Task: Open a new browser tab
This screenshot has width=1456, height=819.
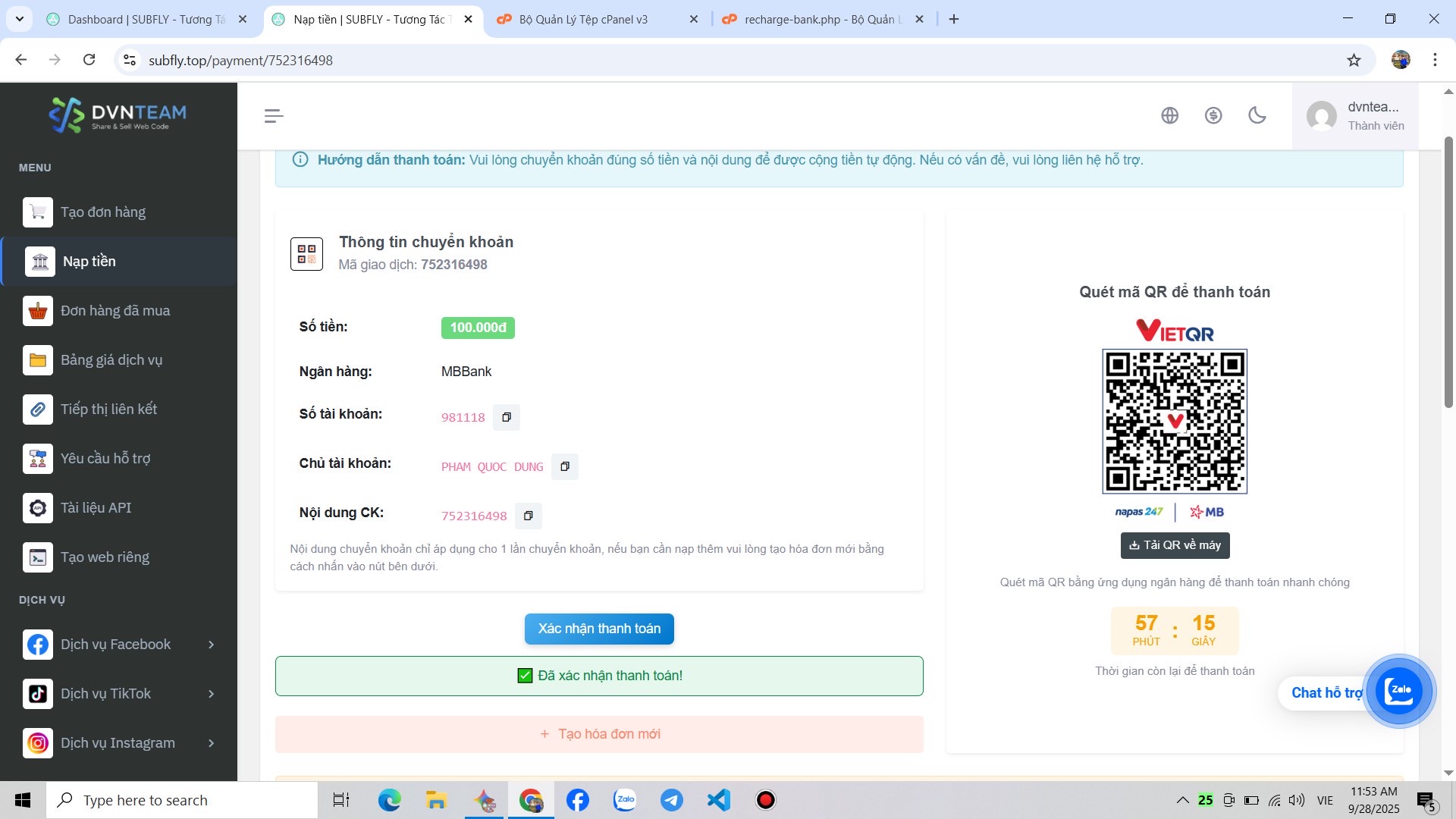Action: pyautogui.click(x=954, y=19)
